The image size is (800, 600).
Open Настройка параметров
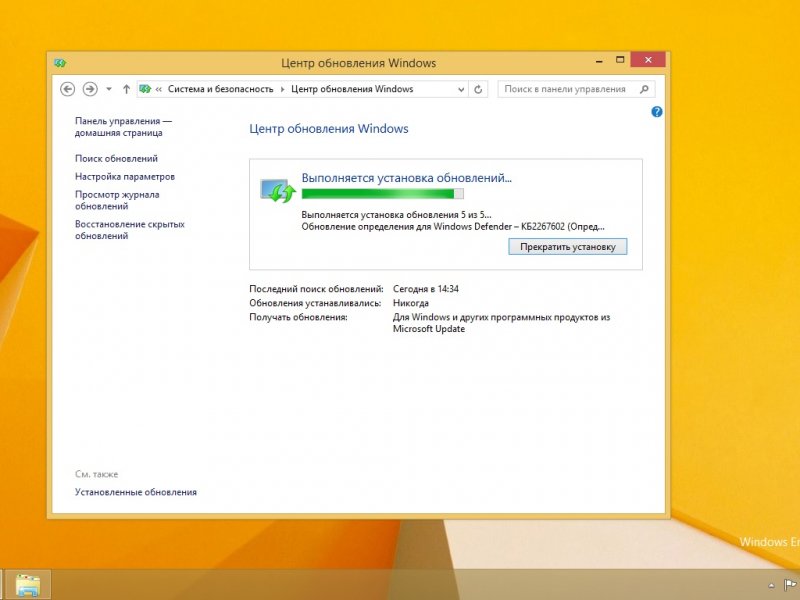[124, 177]
